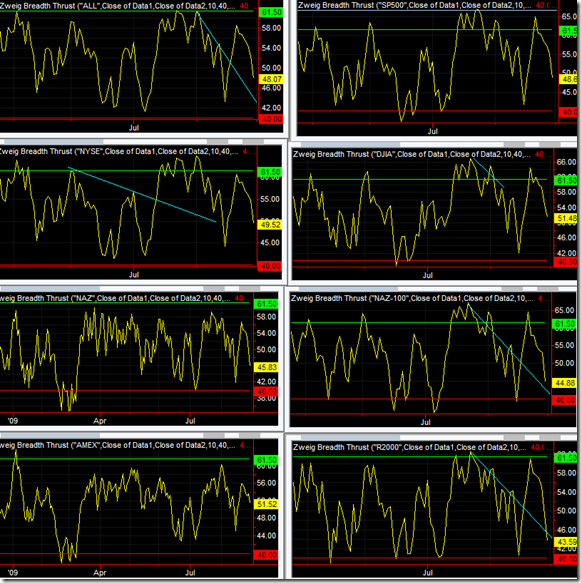Click the green 61.50 level label in NYSE chart
The image size is (581, 583).
point(270,172)
